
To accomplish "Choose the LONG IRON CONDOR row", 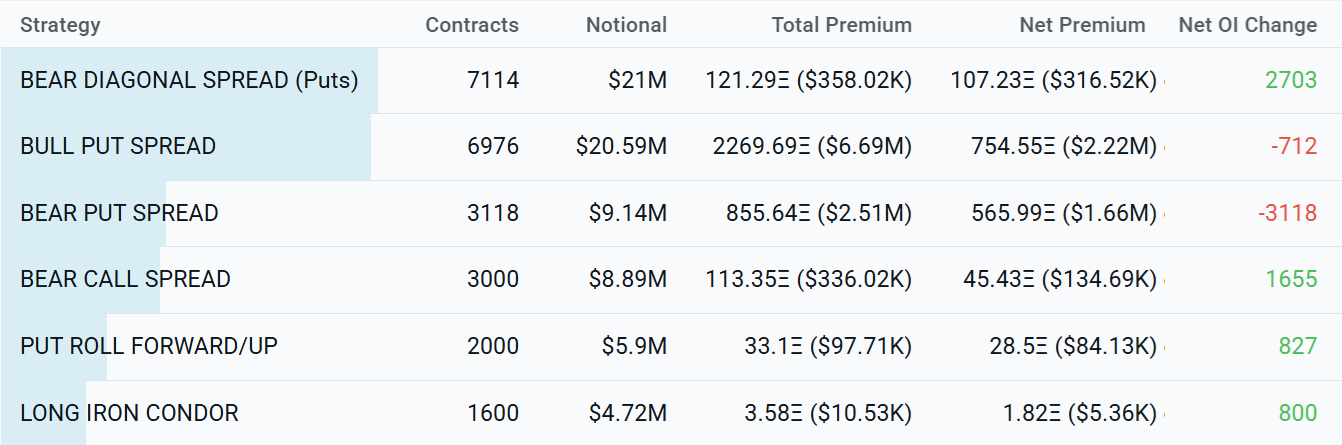I will pos(129,412).
